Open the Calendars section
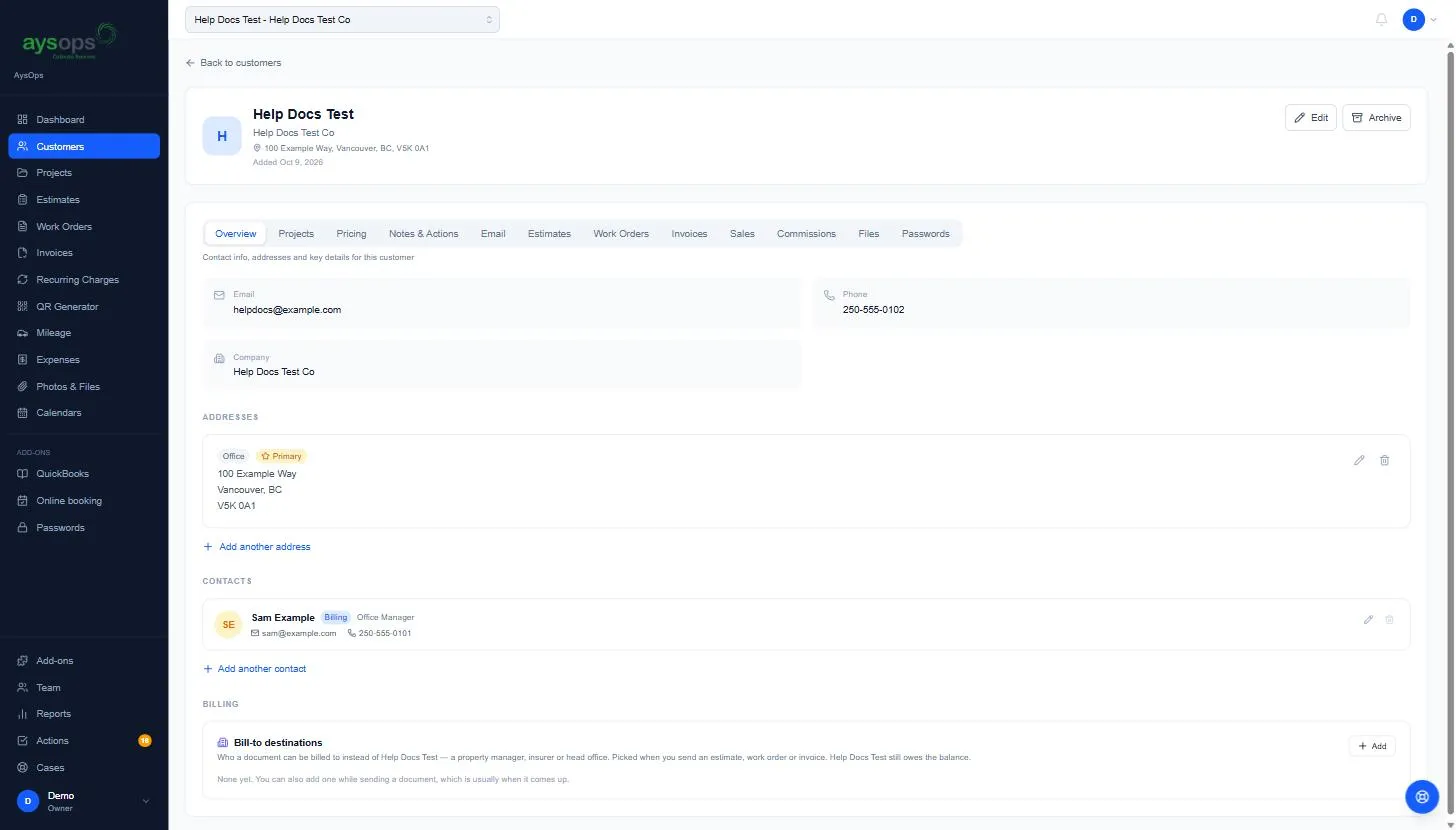Screen dimensions: 1456x830 84,413
